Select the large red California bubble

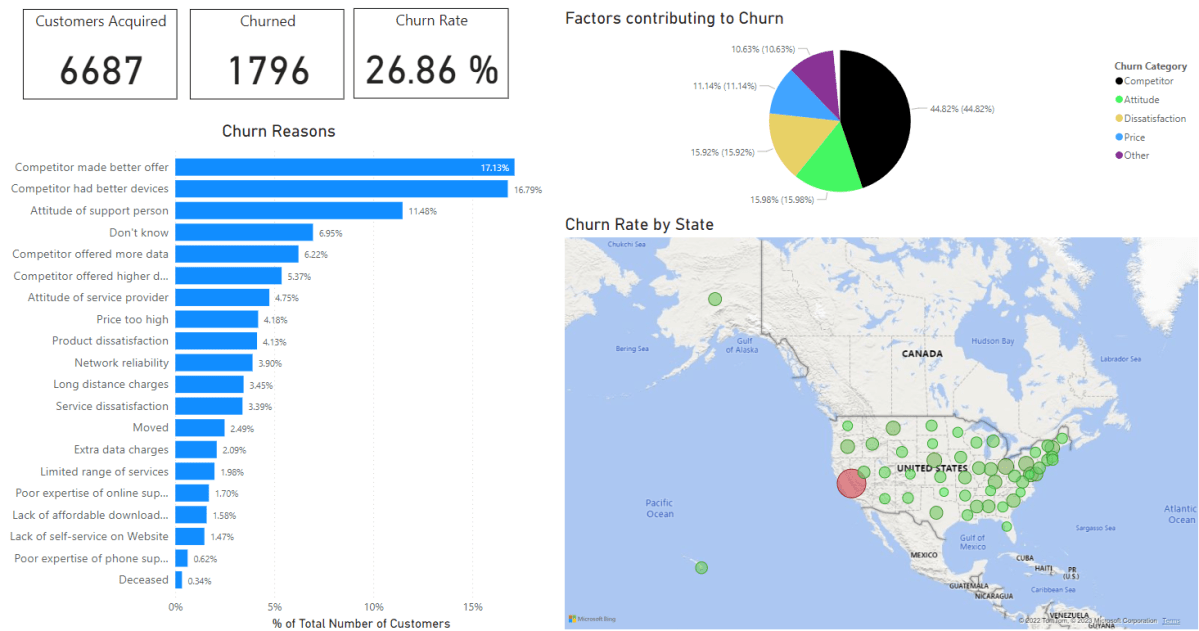851,483
